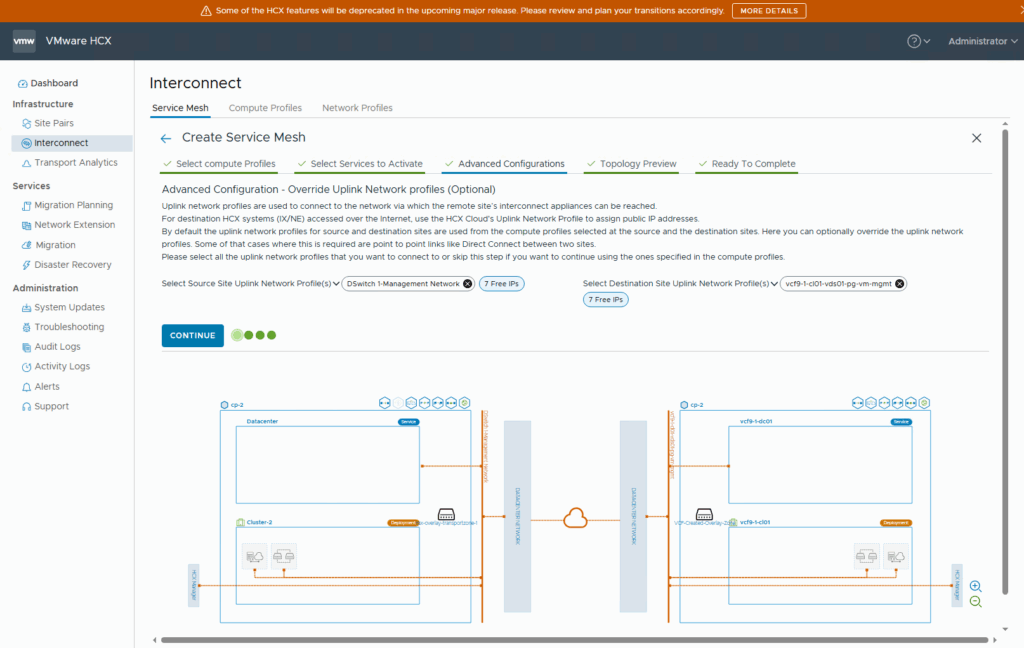This screenshot has height=648, width=1024.
Task: Open Site Pairs in the sidebar
Action: click(x=54, y=123)
